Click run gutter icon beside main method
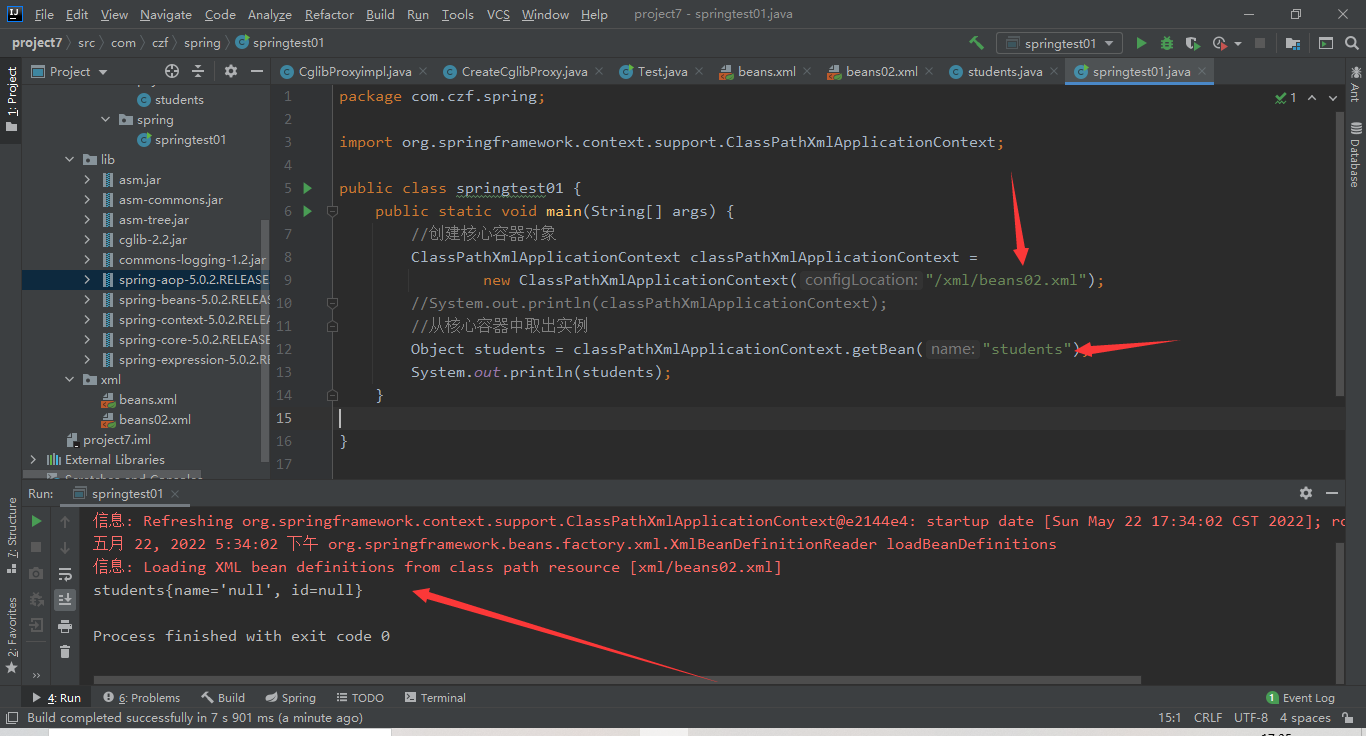Screen dimensions: 1366x736 click(x=308, y=211)
